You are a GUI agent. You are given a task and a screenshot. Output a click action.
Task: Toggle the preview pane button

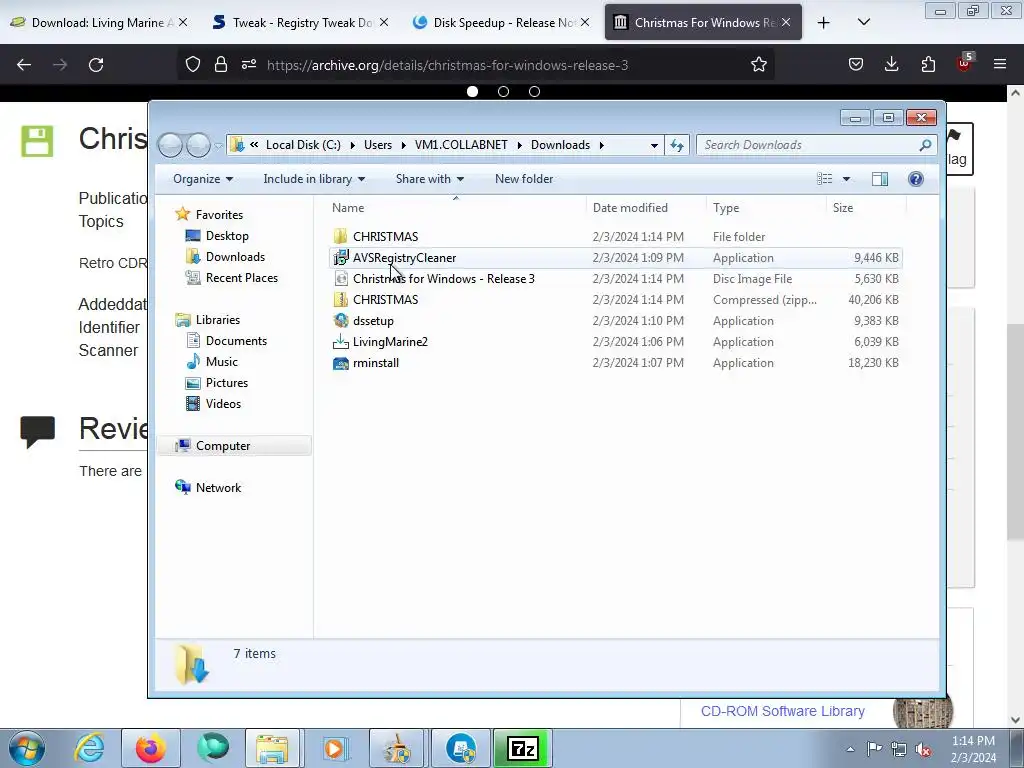[x=880, y=179]
